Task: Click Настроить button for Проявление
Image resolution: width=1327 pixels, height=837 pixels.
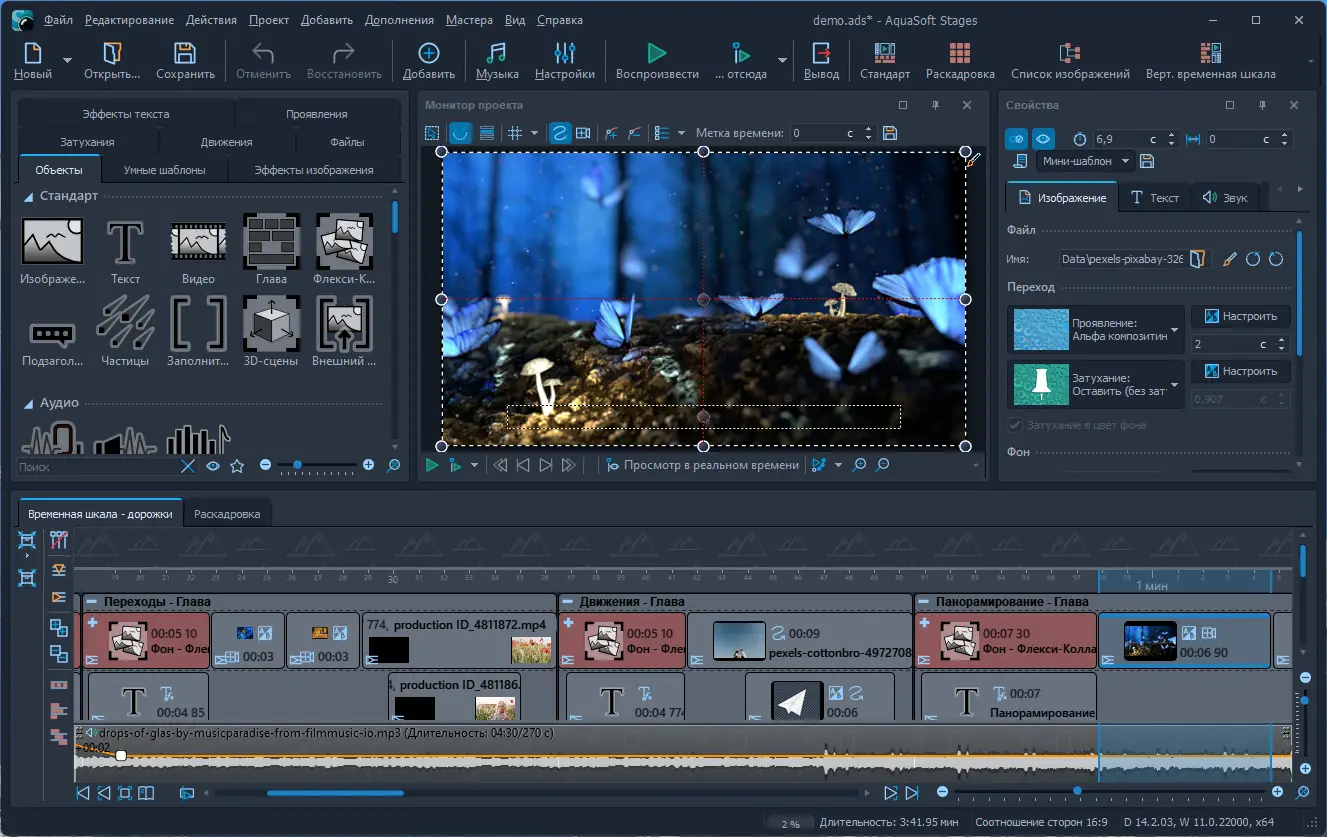Action: click(1240, 316)
